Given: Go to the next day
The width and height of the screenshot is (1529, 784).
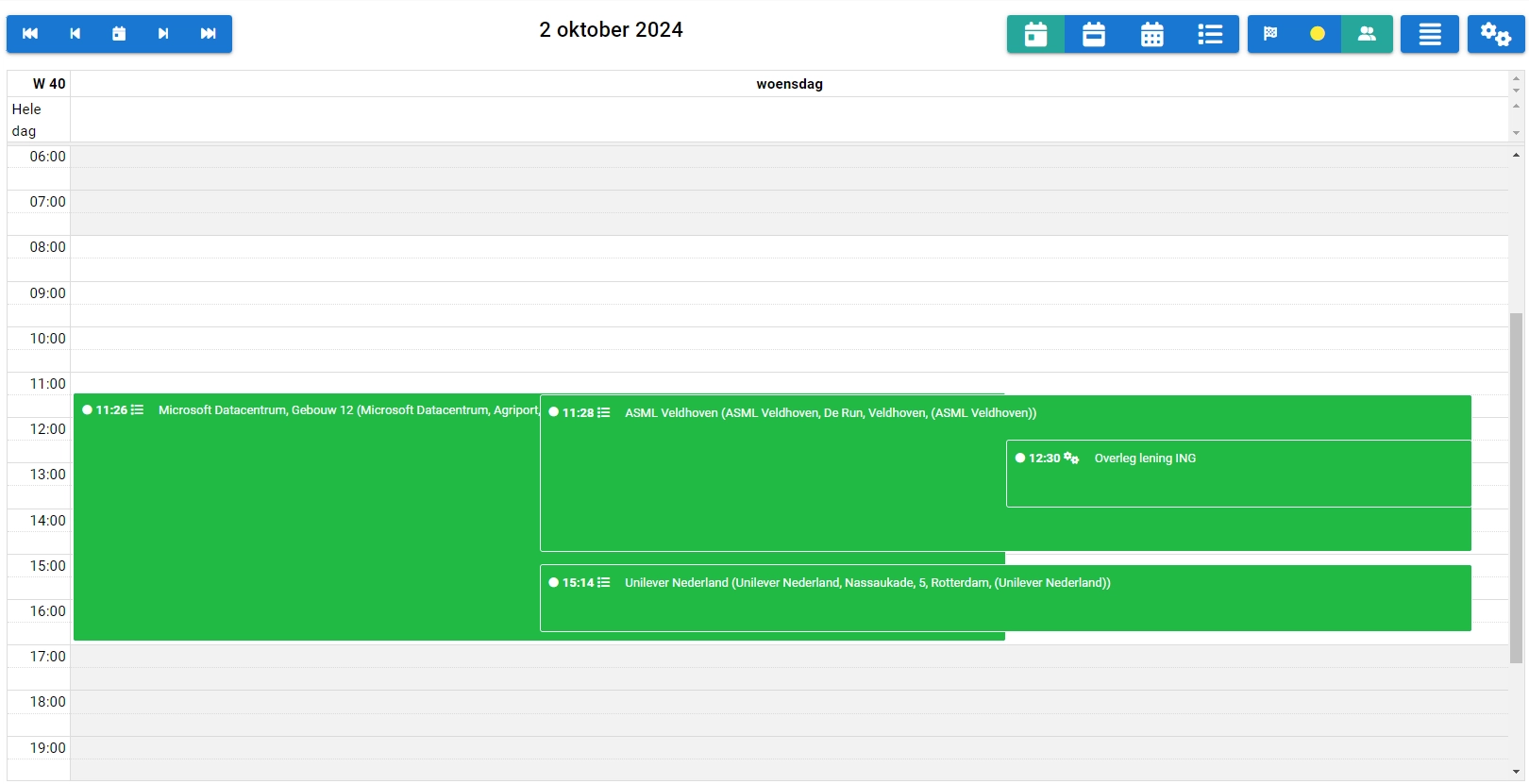Looking at the screenshot, I should click(x=163, y=34).
